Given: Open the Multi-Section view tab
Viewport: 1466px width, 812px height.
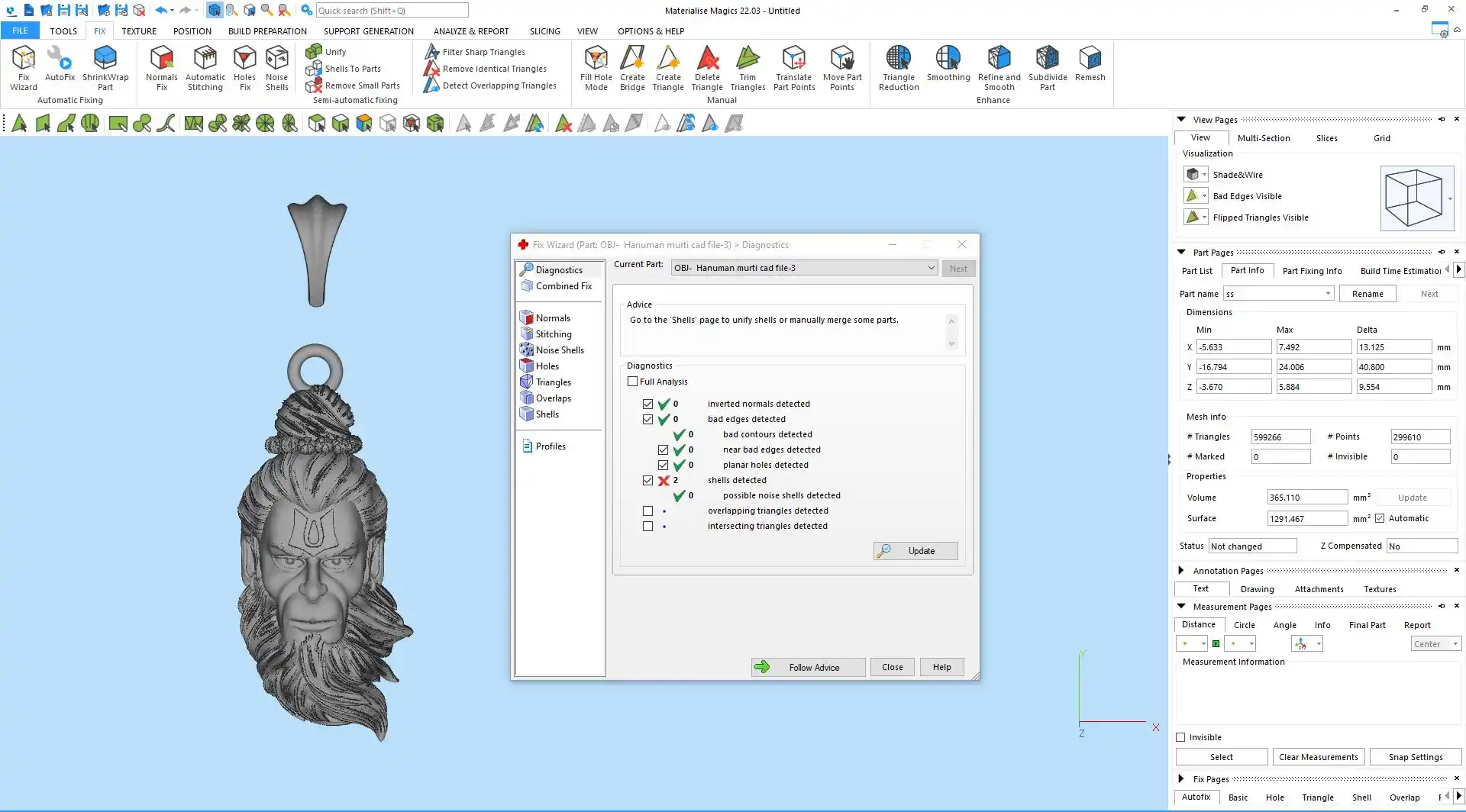Looking at the screenshot, I should (x=1264, y=138).
